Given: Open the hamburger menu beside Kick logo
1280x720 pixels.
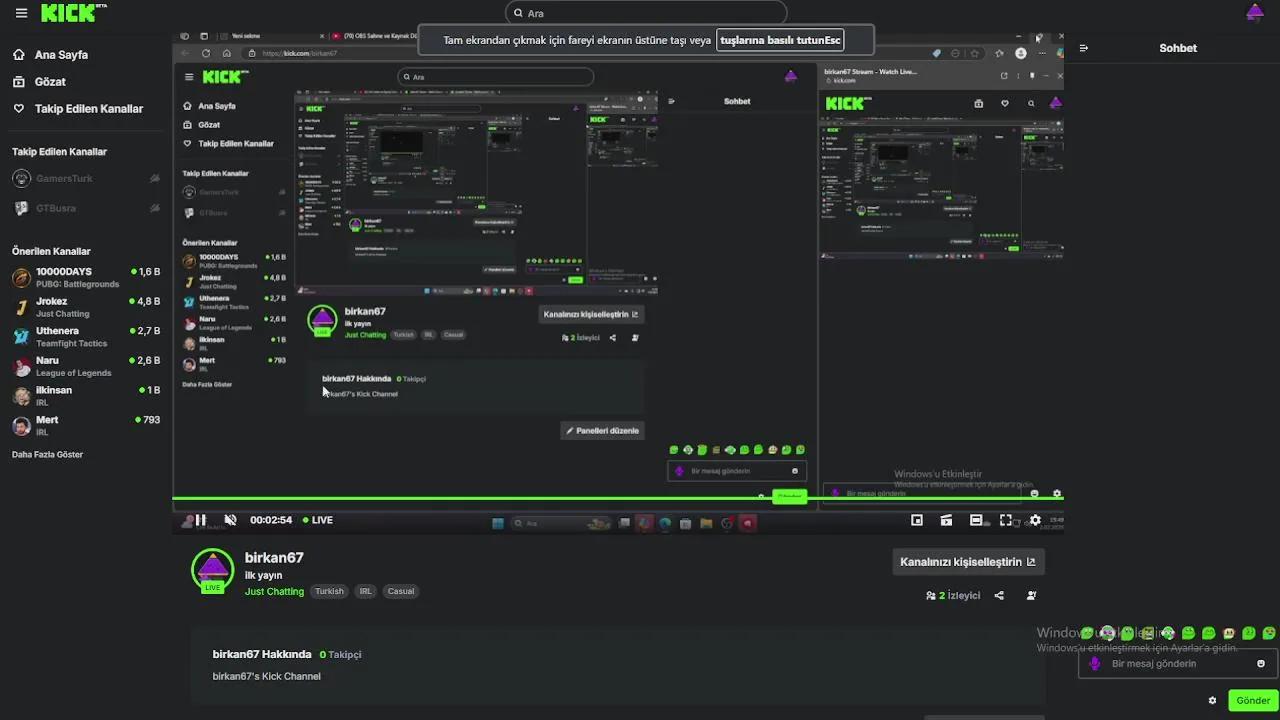Looking at the screenshot, I should (21, 13).
